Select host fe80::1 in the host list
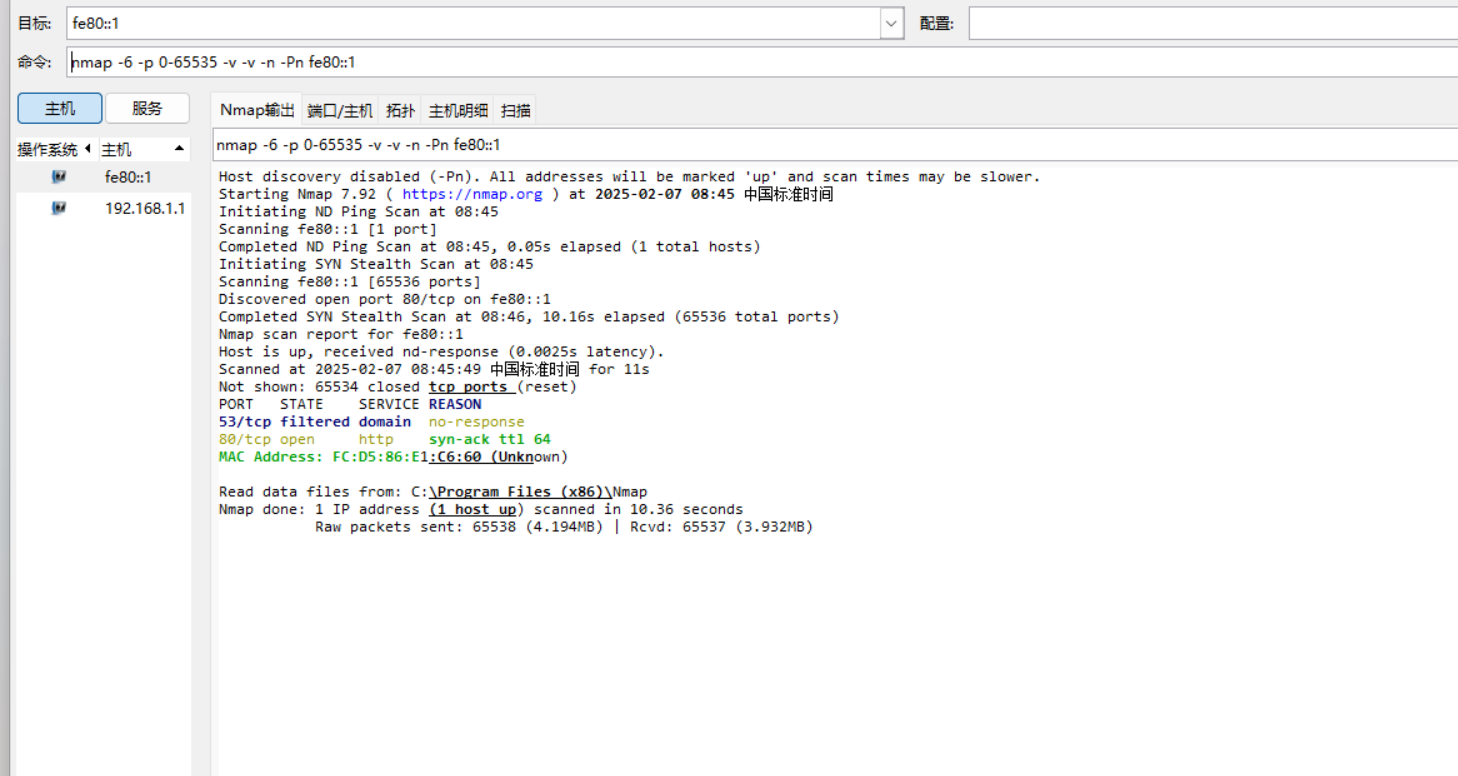The width and height of the screenshot is (1458, 776). click(128, 177)
